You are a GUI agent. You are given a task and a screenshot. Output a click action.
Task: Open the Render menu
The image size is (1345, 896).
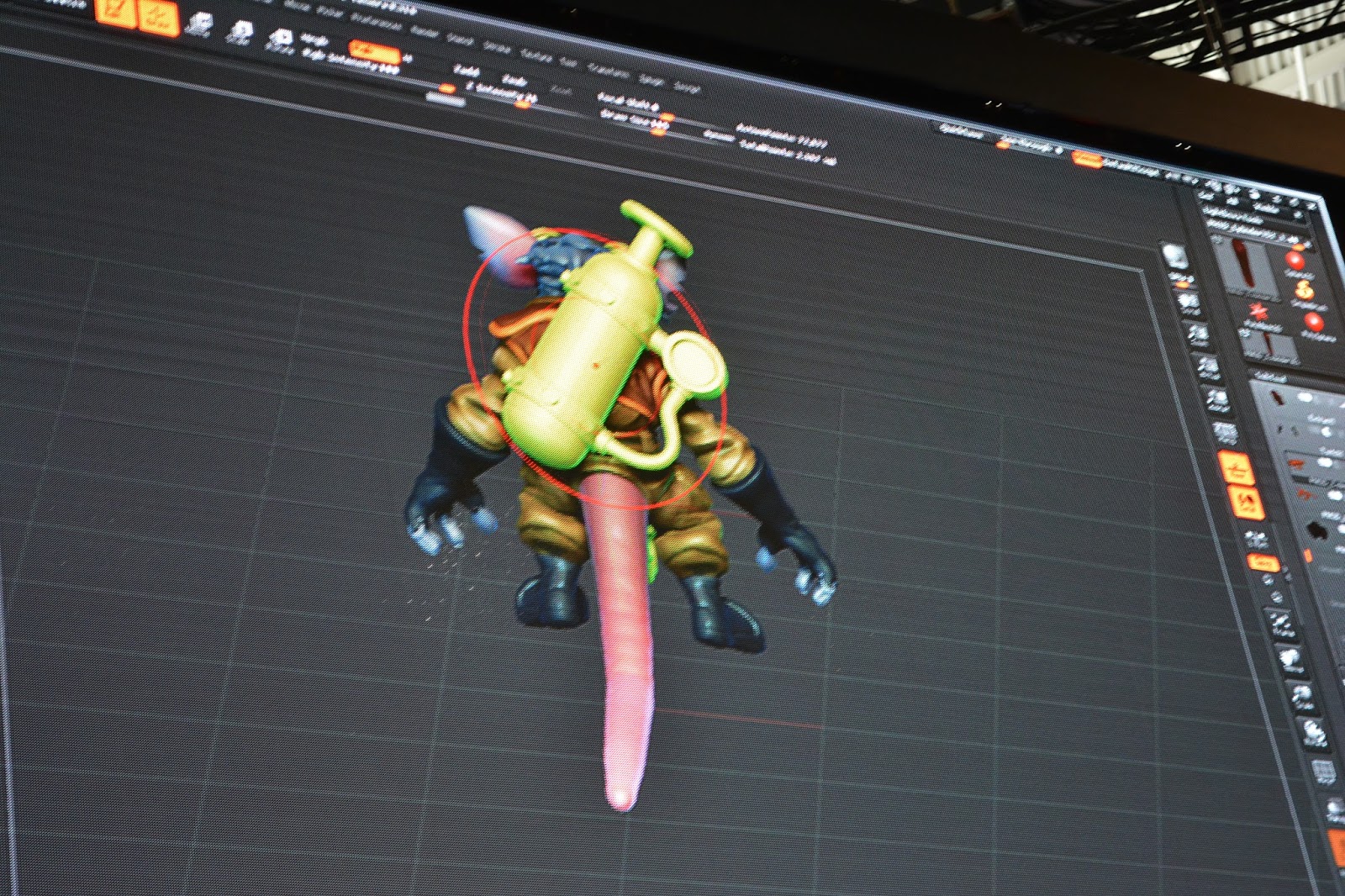425,32
